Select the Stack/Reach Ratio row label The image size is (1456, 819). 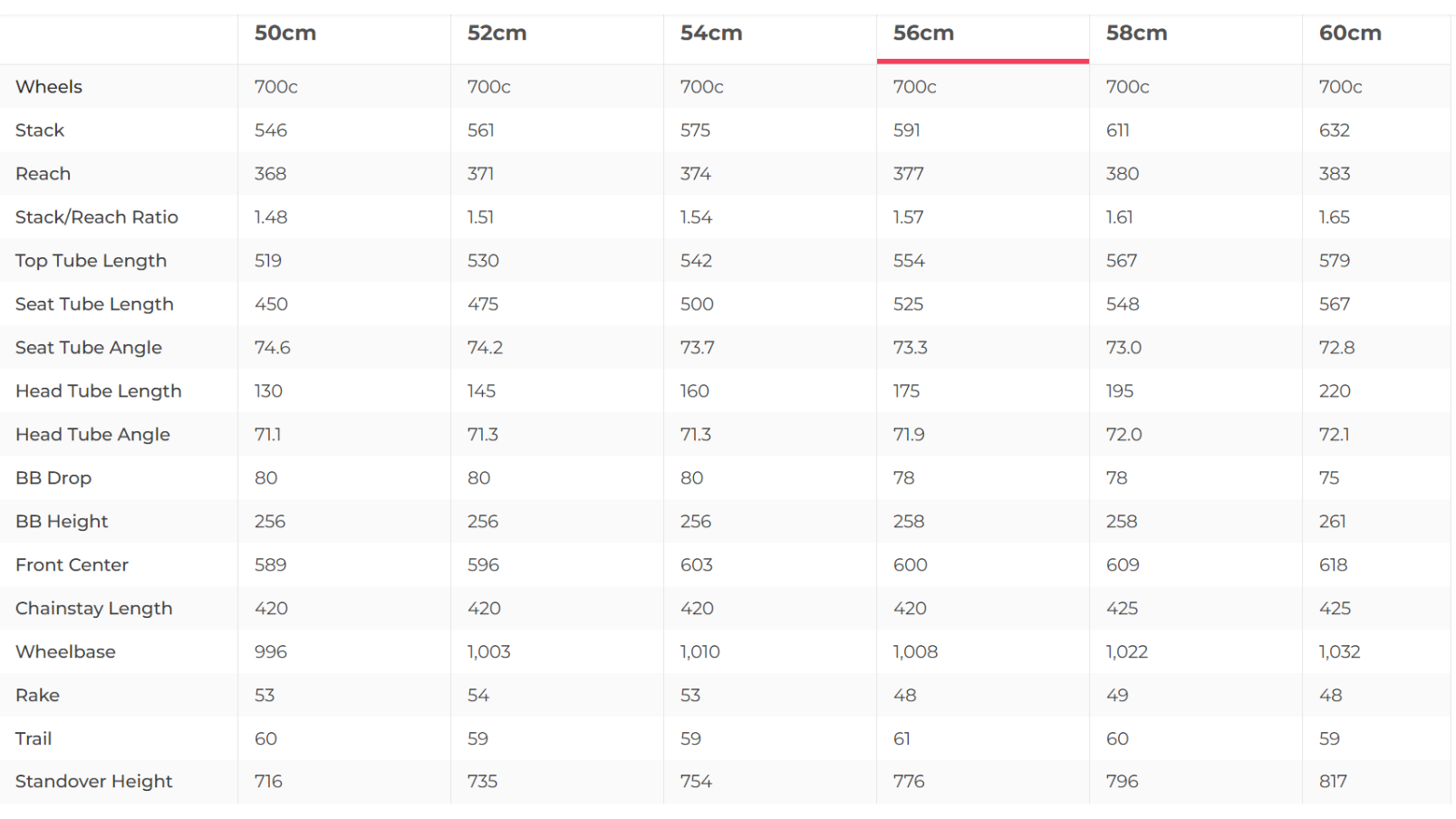(97, 217)
